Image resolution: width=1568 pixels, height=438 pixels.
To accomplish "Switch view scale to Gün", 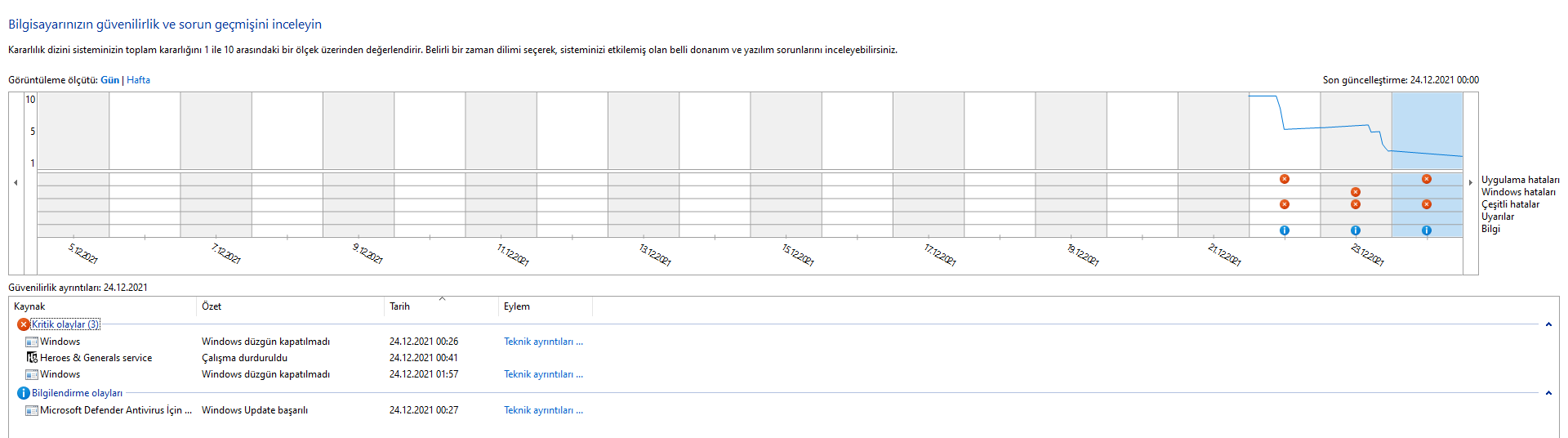I will tap(109, 80).
